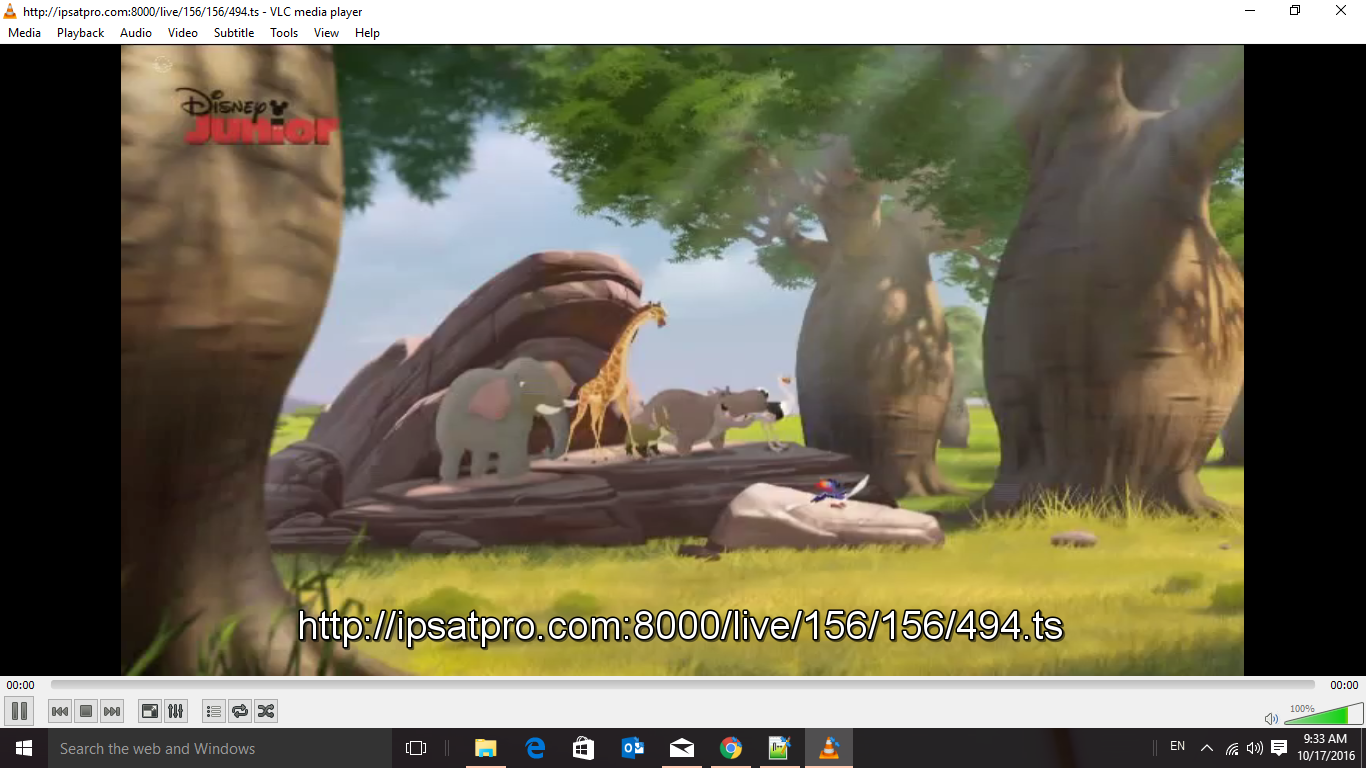Skip to next media in playlist
This screenshot has width=1366, height=768.
click(112, 711)
